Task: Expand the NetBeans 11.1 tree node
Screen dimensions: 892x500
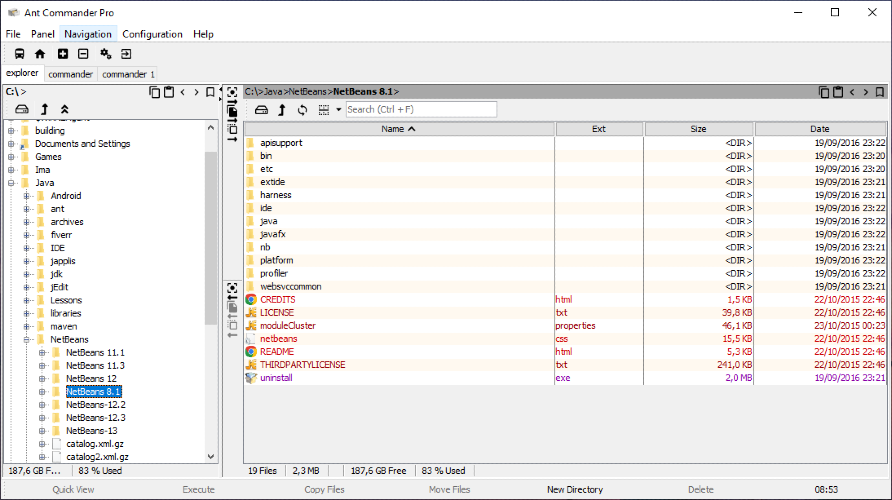Action: click(42, 353)
